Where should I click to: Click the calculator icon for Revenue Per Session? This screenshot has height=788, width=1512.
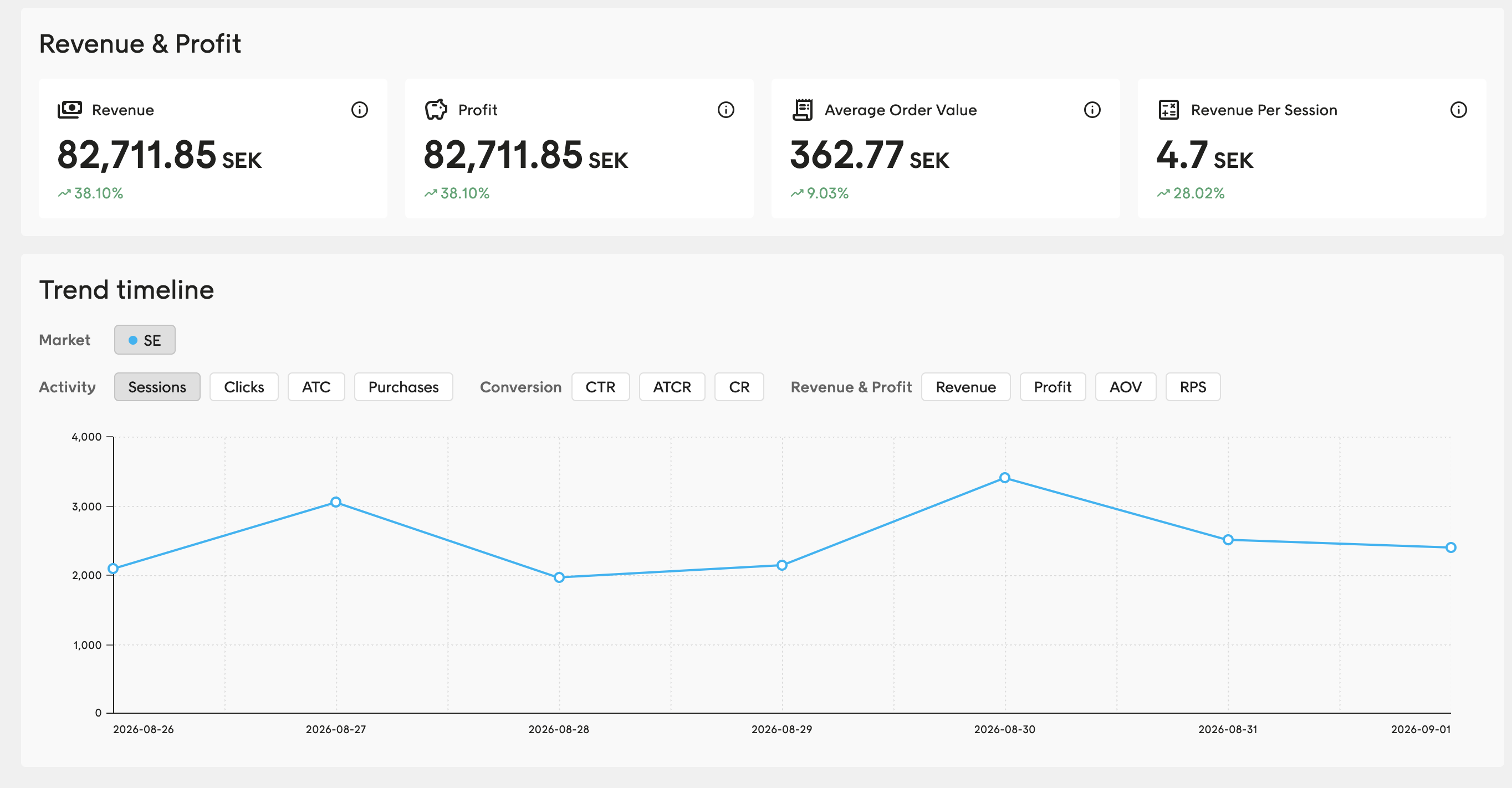[x=1168, y=110]
